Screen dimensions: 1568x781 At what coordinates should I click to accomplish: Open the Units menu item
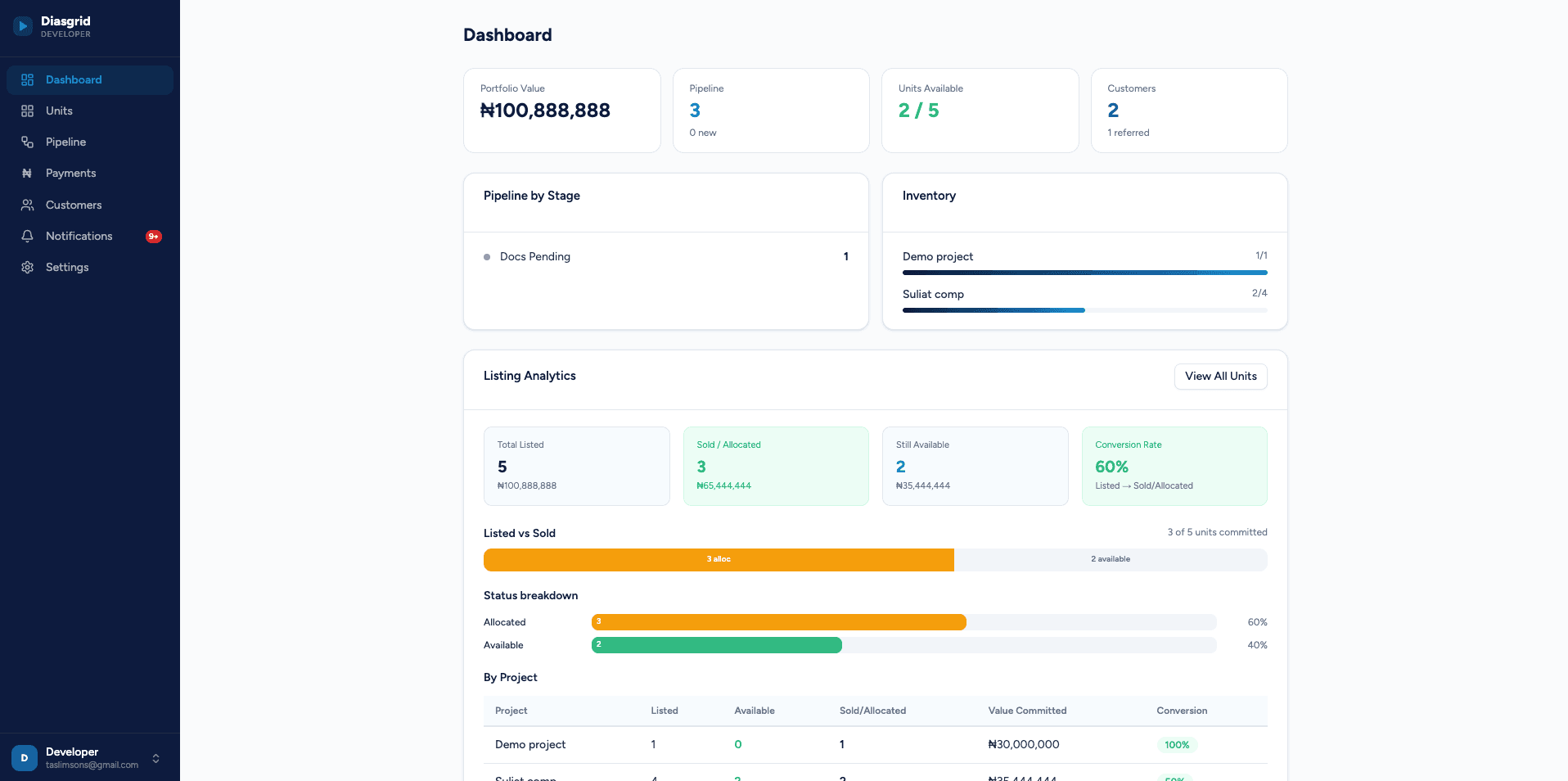tap(90, 111)
